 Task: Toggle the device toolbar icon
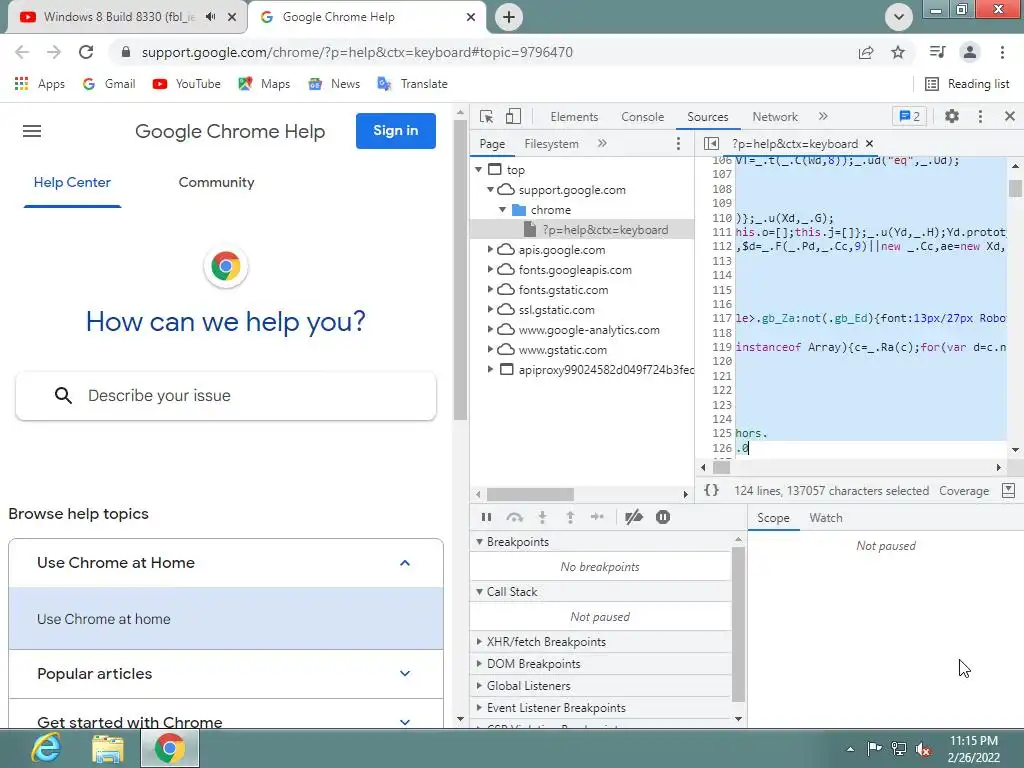[513, 116]
